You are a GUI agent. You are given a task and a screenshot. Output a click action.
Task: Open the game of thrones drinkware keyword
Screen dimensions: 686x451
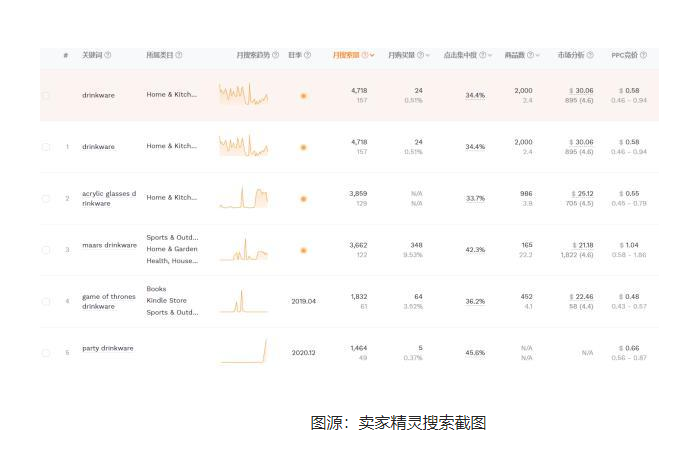106,301
